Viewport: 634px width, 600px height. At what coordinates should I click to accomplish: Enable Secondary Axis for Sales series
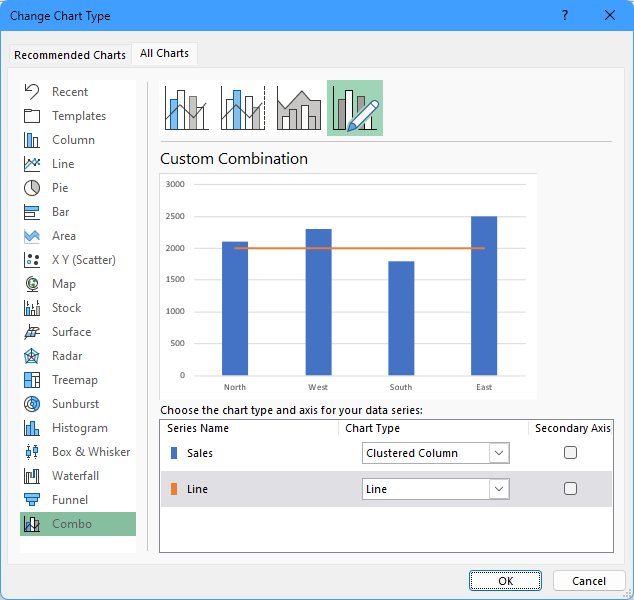coord(570,453)
